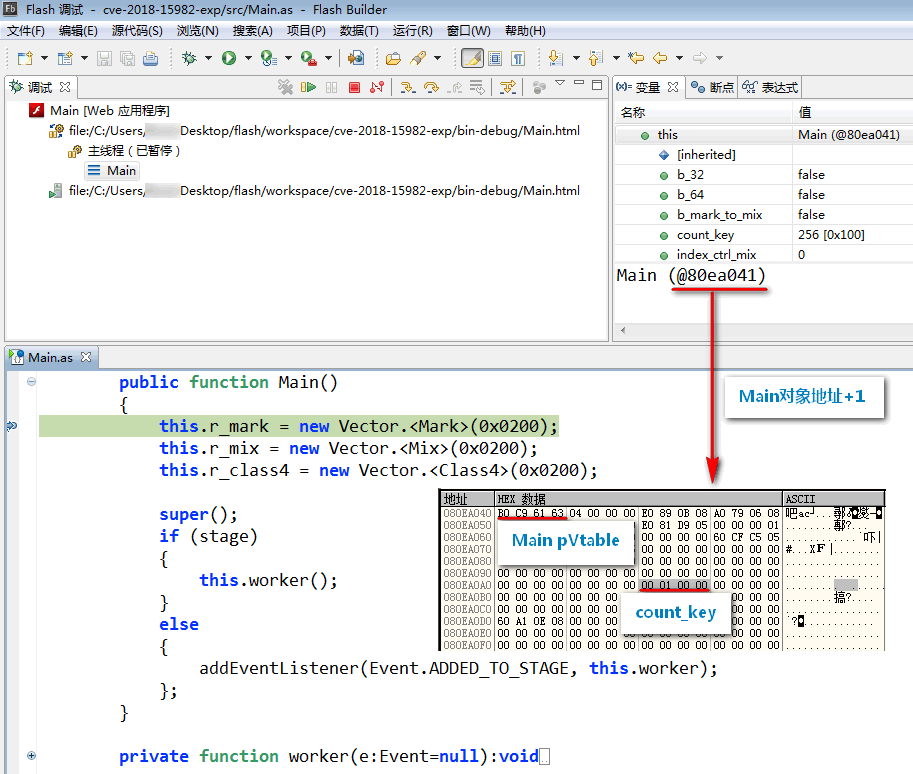The image size is (913, 774).
Task: Click the red Terminate debug icon
Action: (353, 87)
